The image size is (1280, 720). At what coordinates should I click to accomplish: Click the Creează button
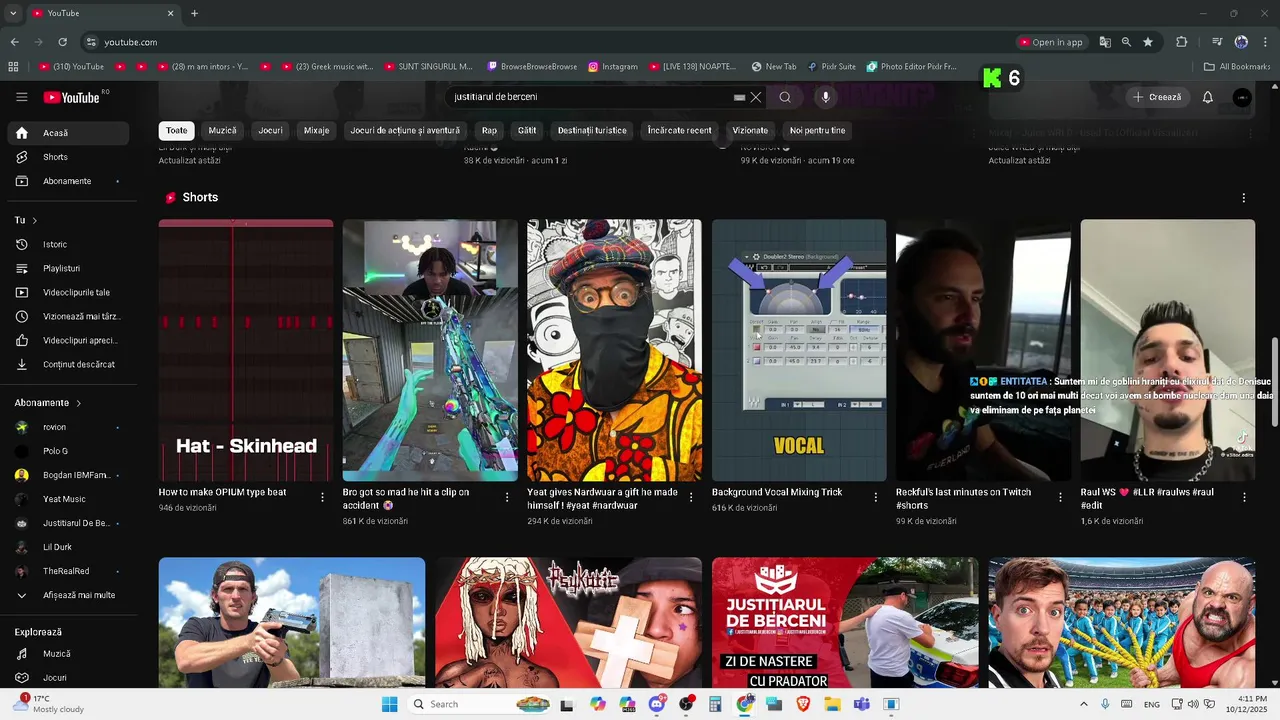pos(1157,97)
